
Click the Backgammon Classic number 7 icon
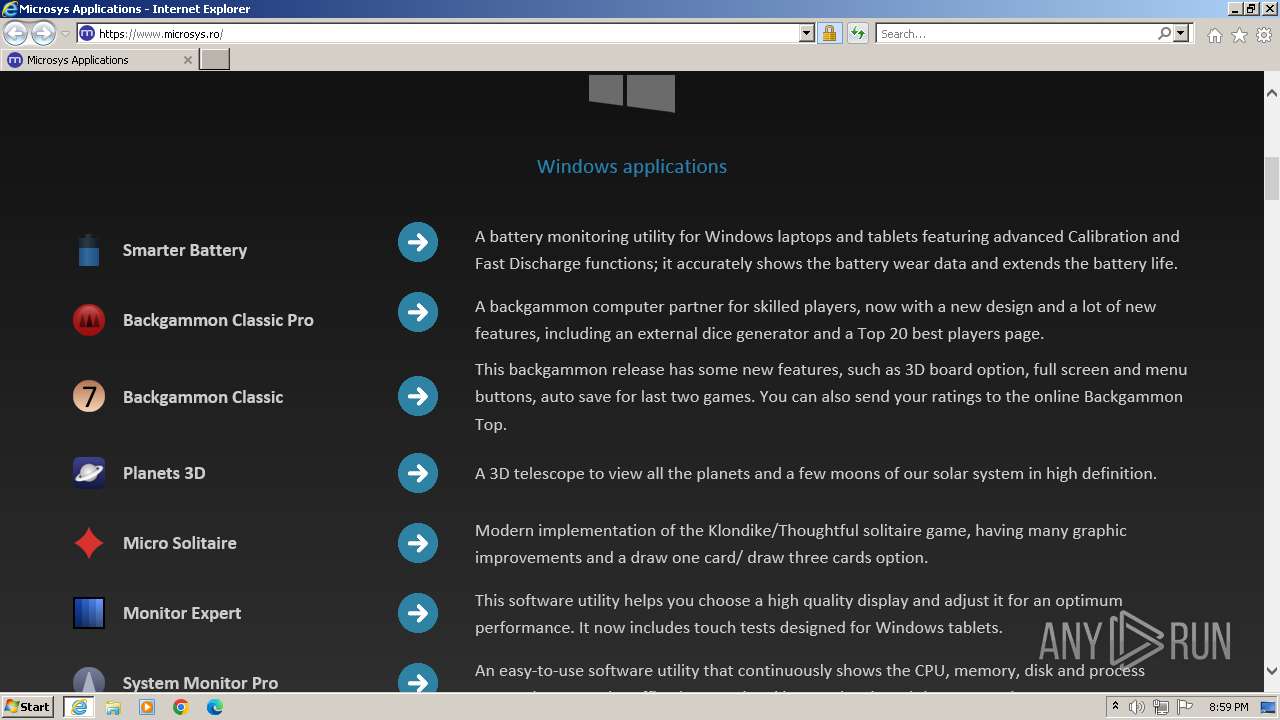[89, 397]
